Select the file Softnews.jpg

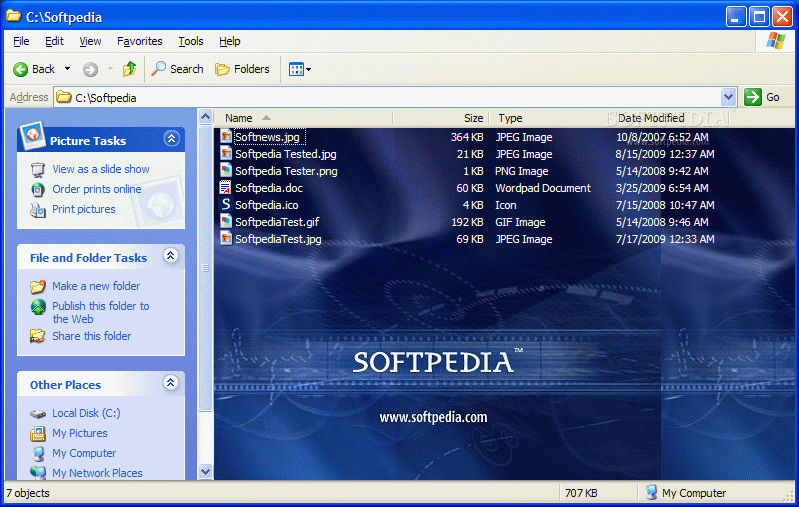pyautogui.click(x=267, y=137)
